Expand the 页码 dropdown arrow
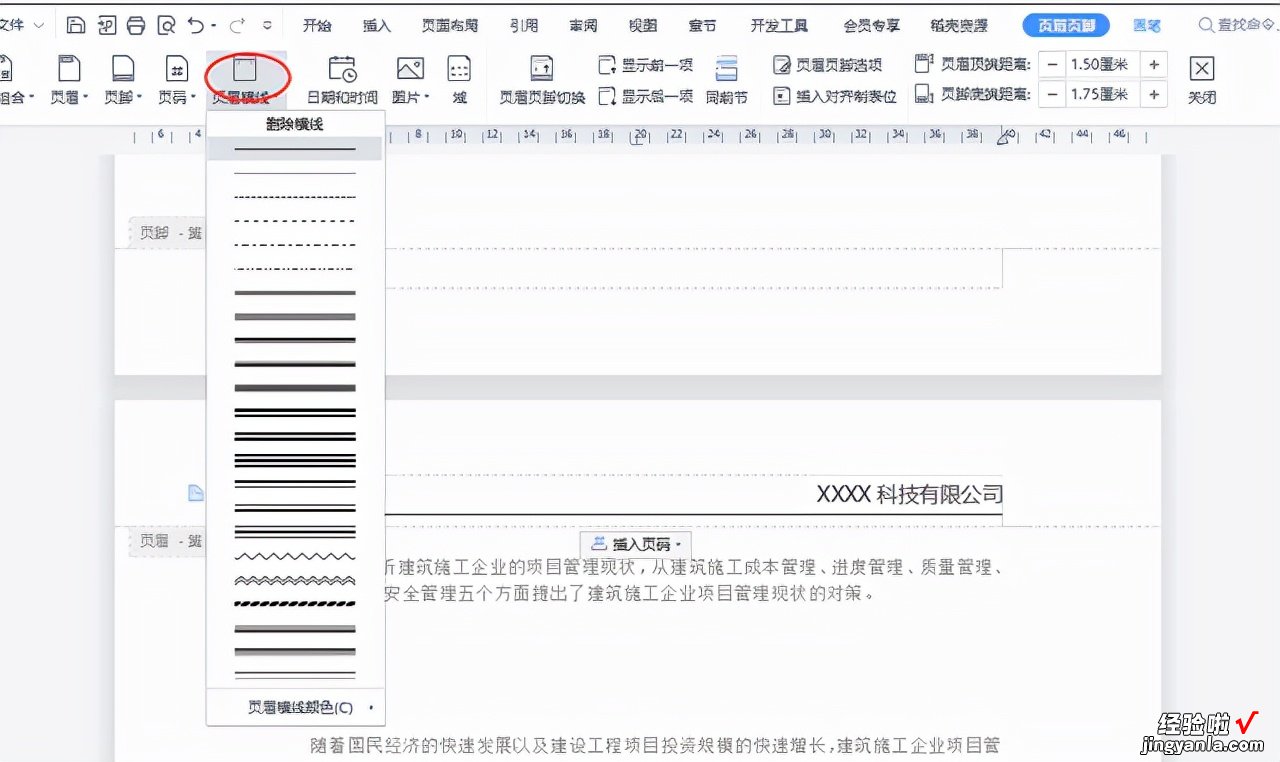The width and height of the screenshot is (1280, 762). 194,98
